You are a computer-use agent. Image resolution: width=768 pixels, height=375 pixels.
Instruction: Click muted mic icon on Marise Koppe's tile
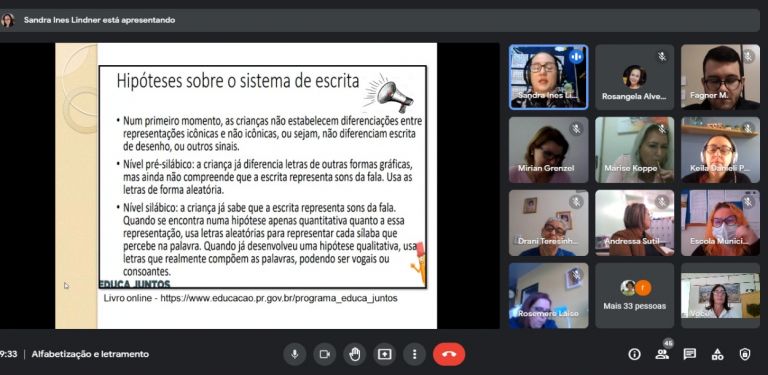point(662,129)
